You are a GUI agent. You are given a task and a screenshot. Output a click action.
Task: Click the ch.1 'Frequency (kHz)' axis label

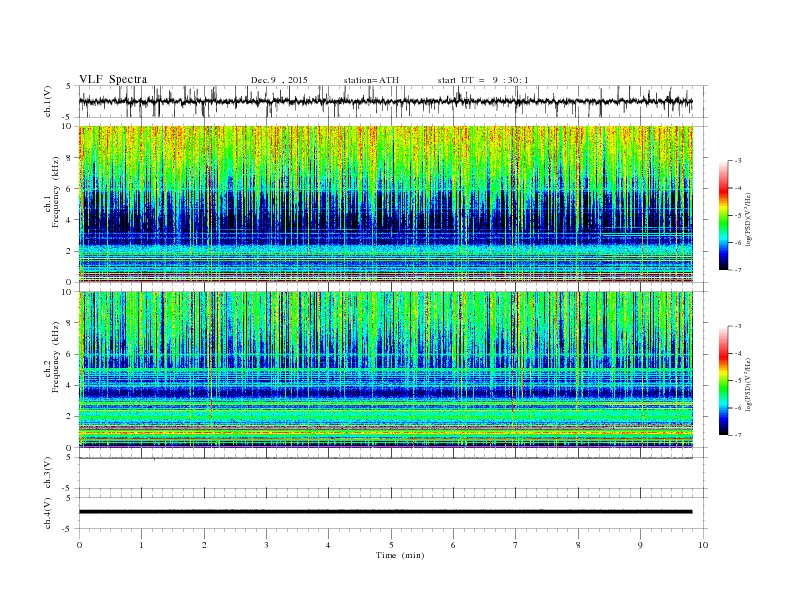pyautogui.click(x=56, y=192)
